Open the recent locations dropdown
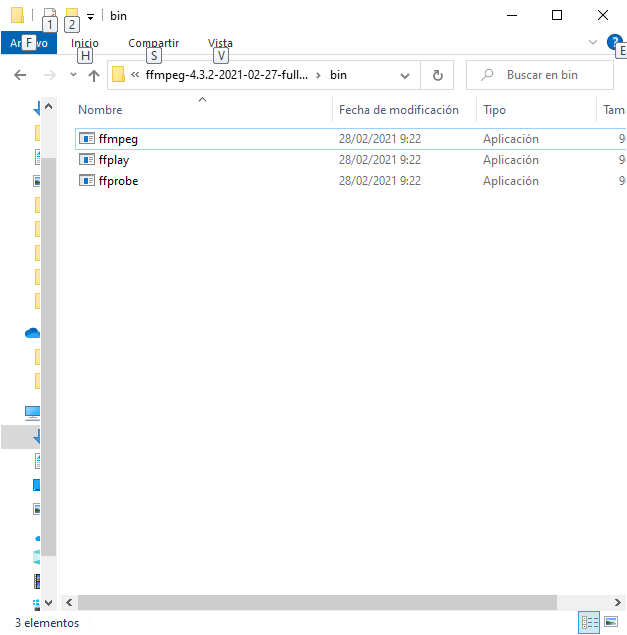627x635 pixels. click(73, 75)
